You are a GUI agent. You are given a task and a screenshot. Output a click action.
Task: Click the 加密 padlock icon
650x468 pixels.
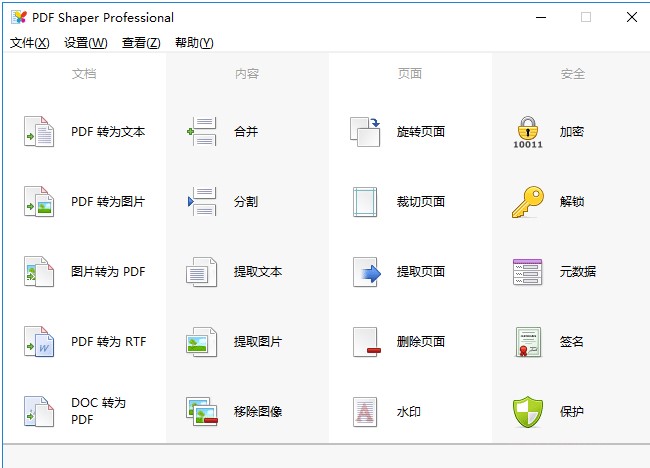point(528,132)
